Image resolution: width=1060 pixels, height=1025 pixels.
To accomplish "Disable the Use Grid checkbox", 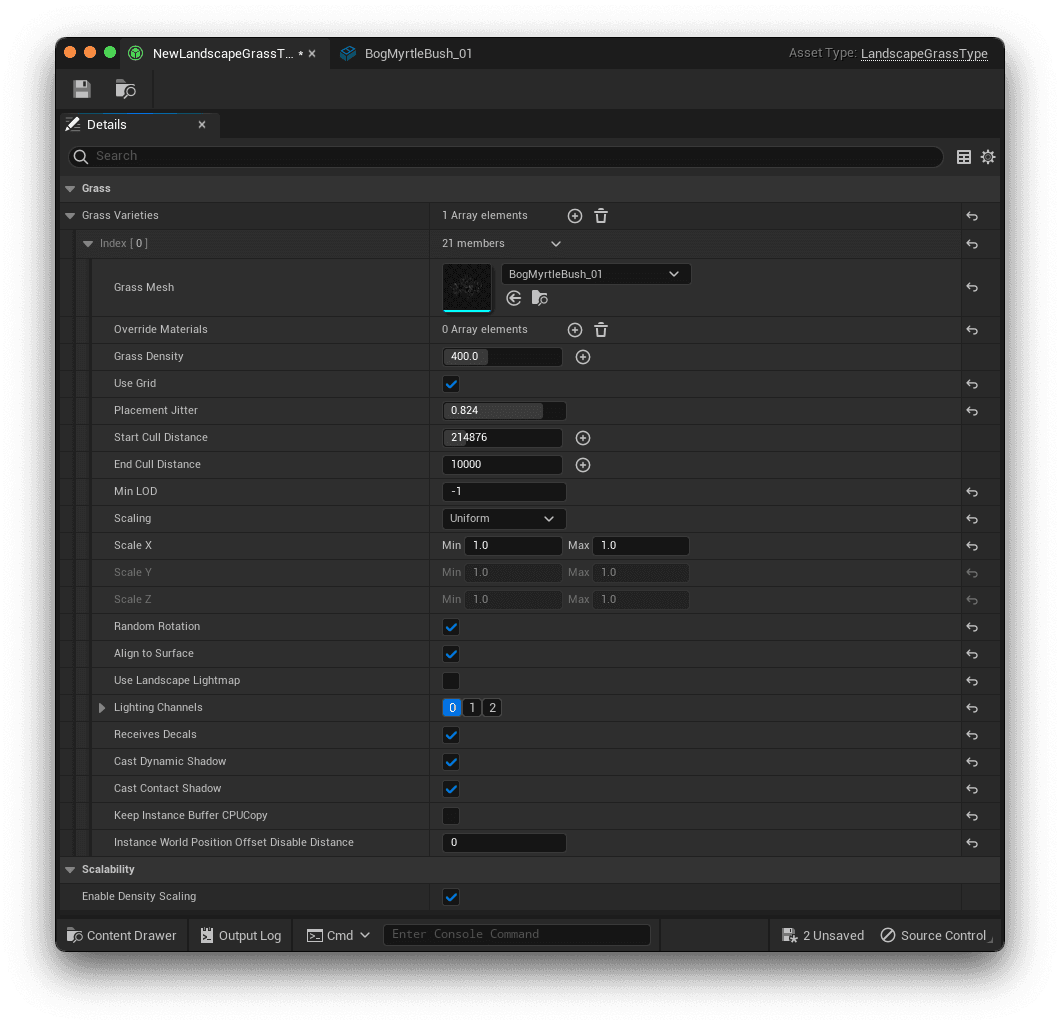I will click(450, 383).
